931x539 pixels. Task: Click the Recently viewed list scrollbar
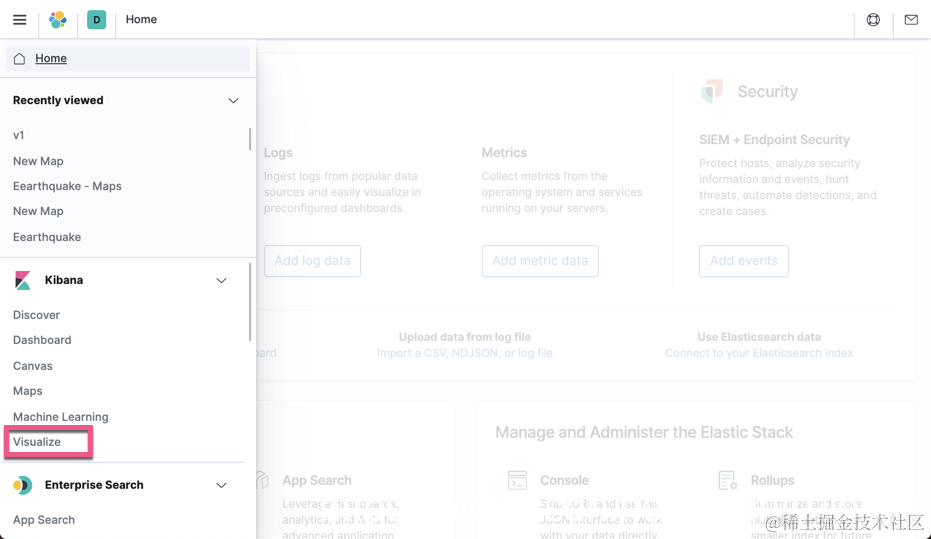(x=250, y=139)
